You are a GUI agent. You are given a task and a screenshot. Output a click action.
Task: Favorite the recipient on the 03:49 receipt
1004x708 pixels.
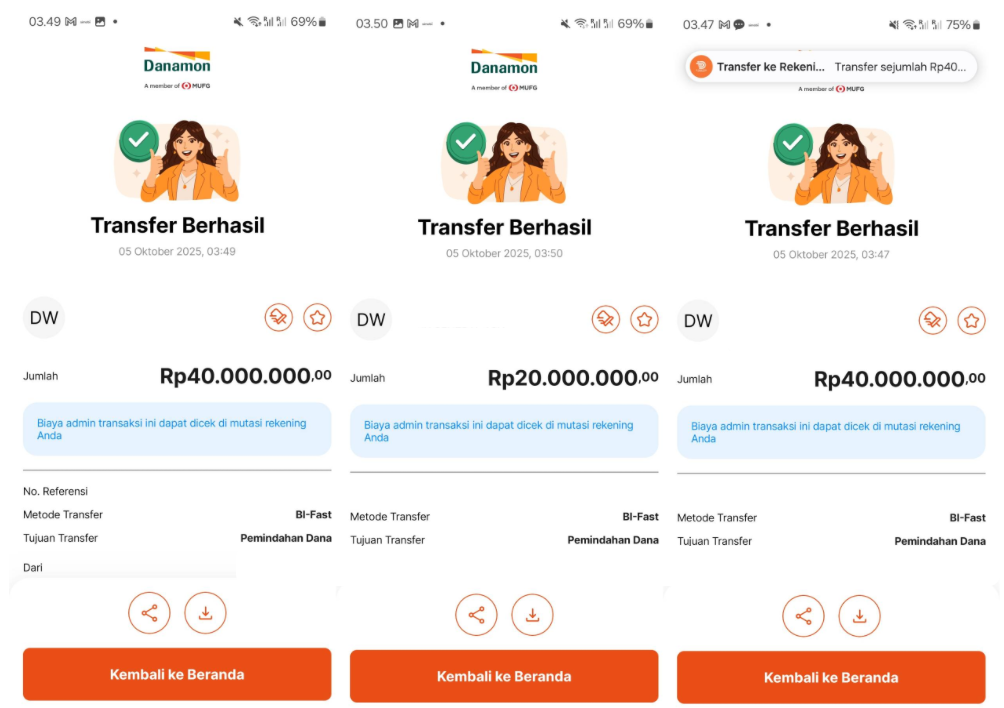317,318
